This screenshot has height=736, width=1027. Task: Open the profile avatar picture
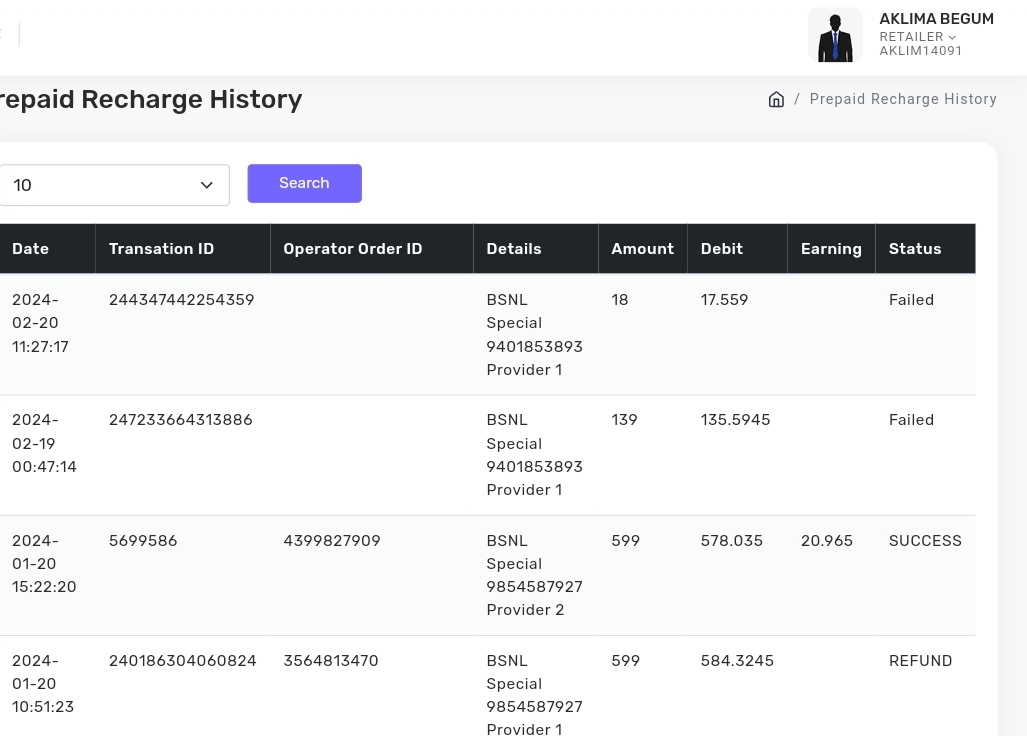click(x=835, y=36)
